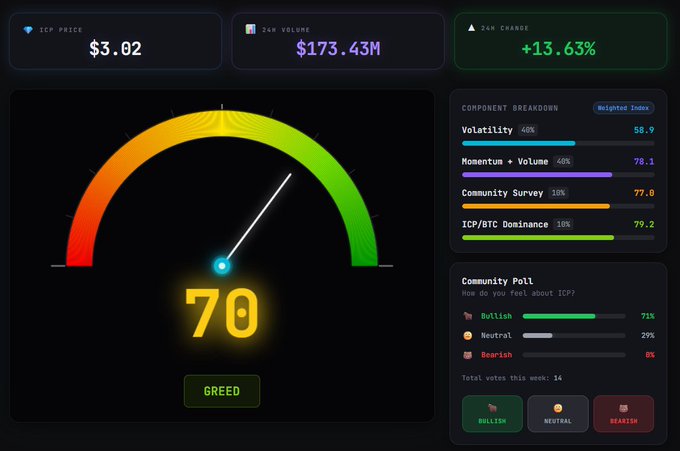Click the diamond icon beside ICP Price
Screen dimensions: 680x451
click(x=28, y=30)
